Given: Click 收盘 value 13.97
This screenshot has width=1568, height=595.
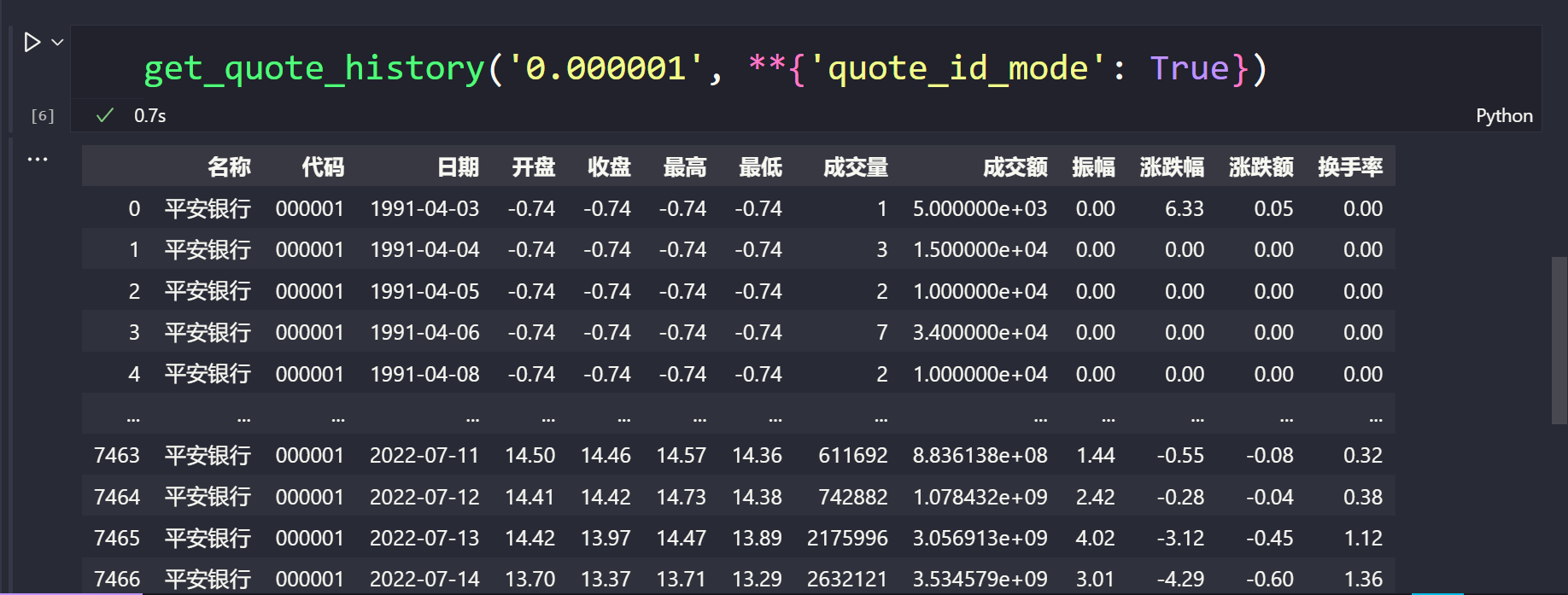Looking at the screenshot, I should (x=606, y=539).
